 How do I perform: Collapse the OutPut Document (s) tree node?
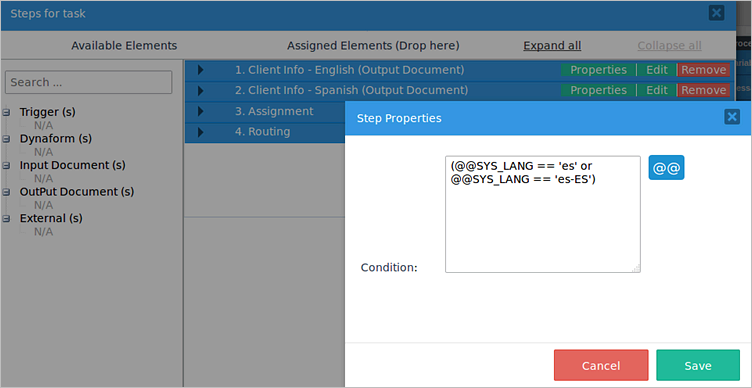[x=6, y=192]
